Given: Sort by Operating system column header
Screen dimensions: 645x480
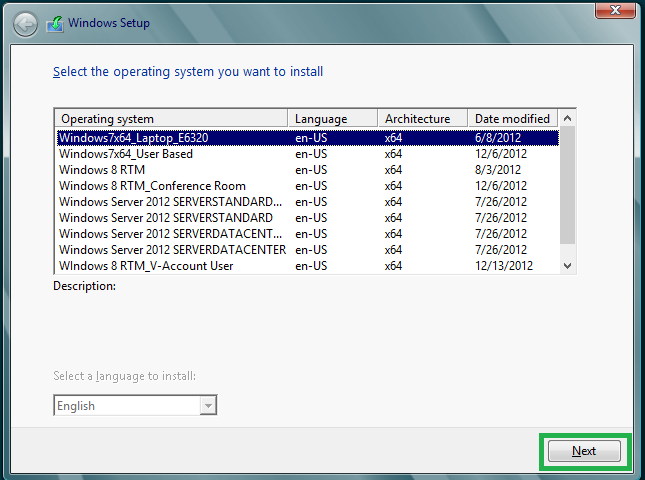Looking at the screenshot, I should pyautogui.click(x=171, y=118).
